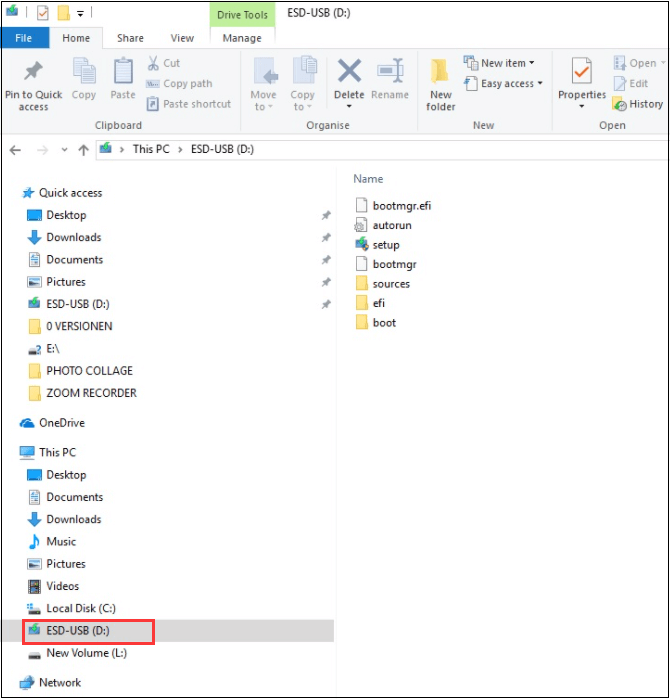Select the boot folder
This screenshot has height=699, width=670.
pyautogui.click(x=376, y=323)
